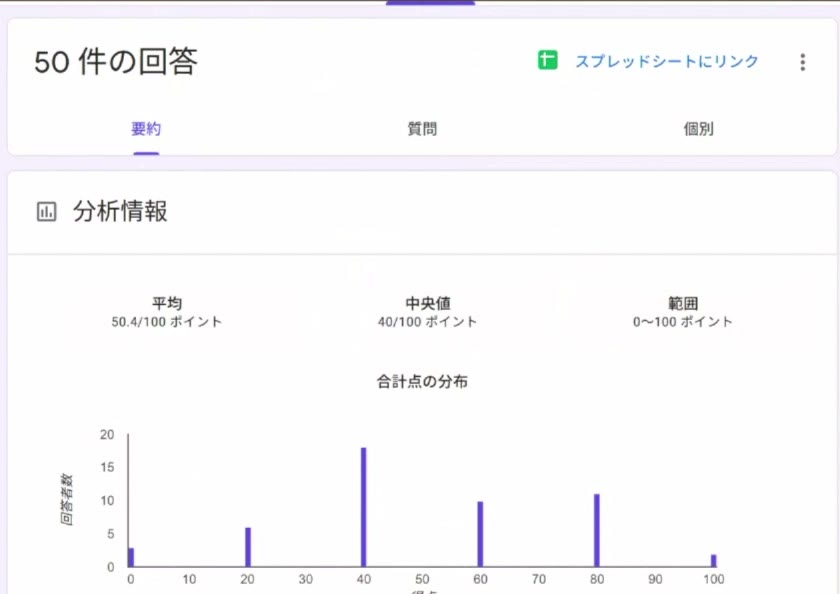The width and height of the screenshot is (840, 594).
Task: Click the histogram bar at score 20
Action: click(x=248, y=547)
